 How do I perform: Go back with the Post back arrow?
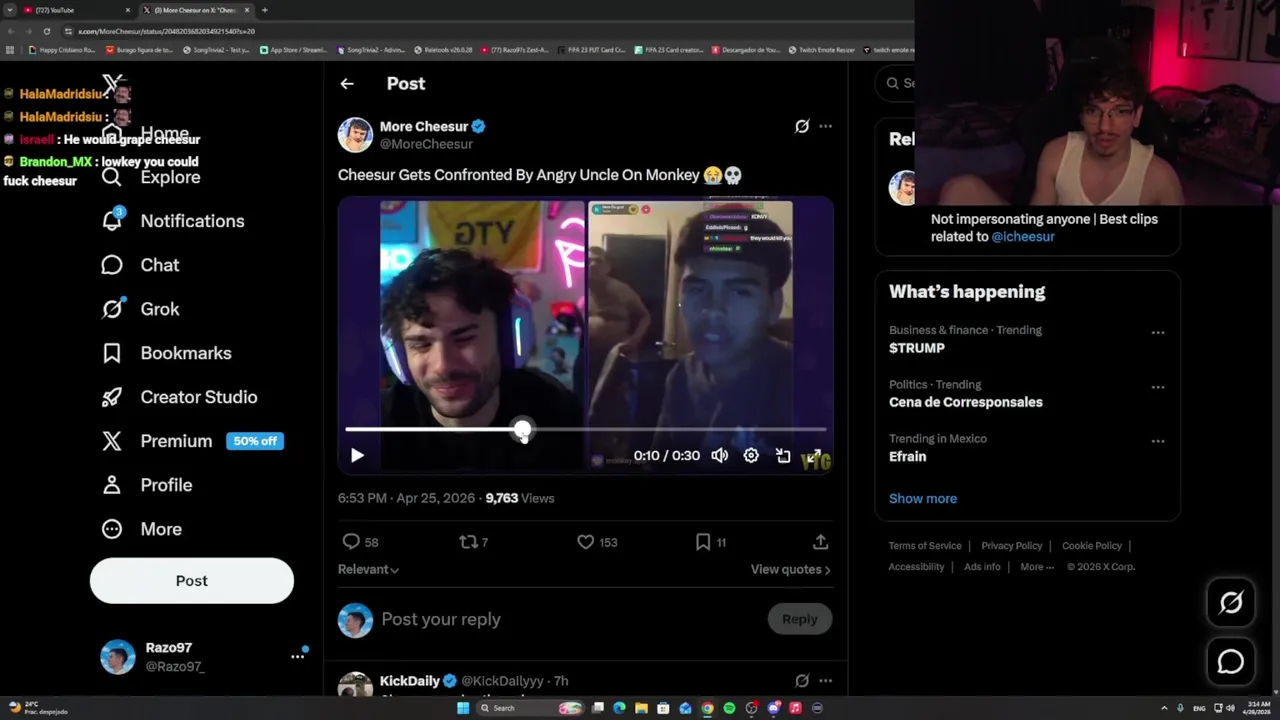click(347, 84)
